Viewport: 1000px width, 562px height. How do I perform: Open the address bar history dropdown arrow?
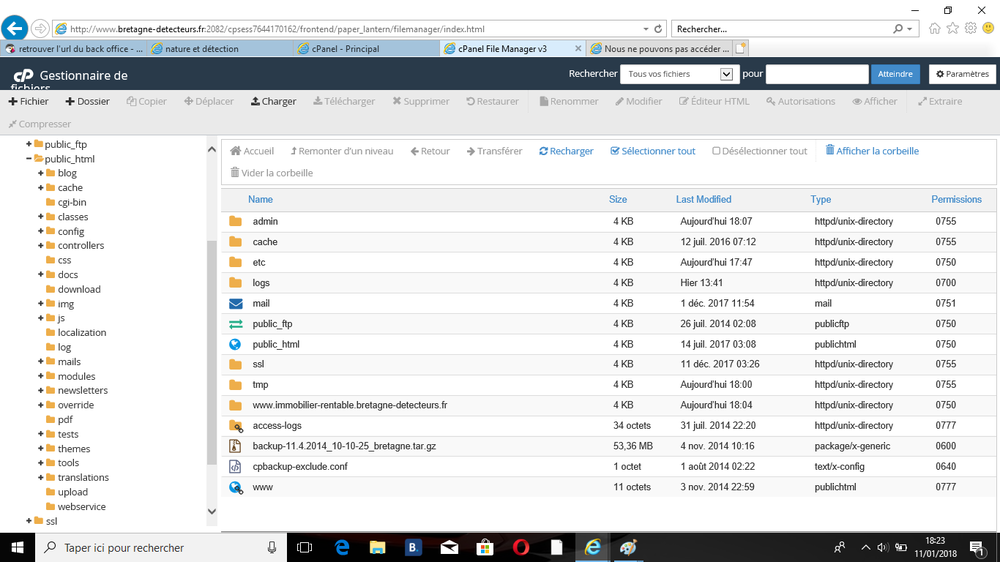645,29
